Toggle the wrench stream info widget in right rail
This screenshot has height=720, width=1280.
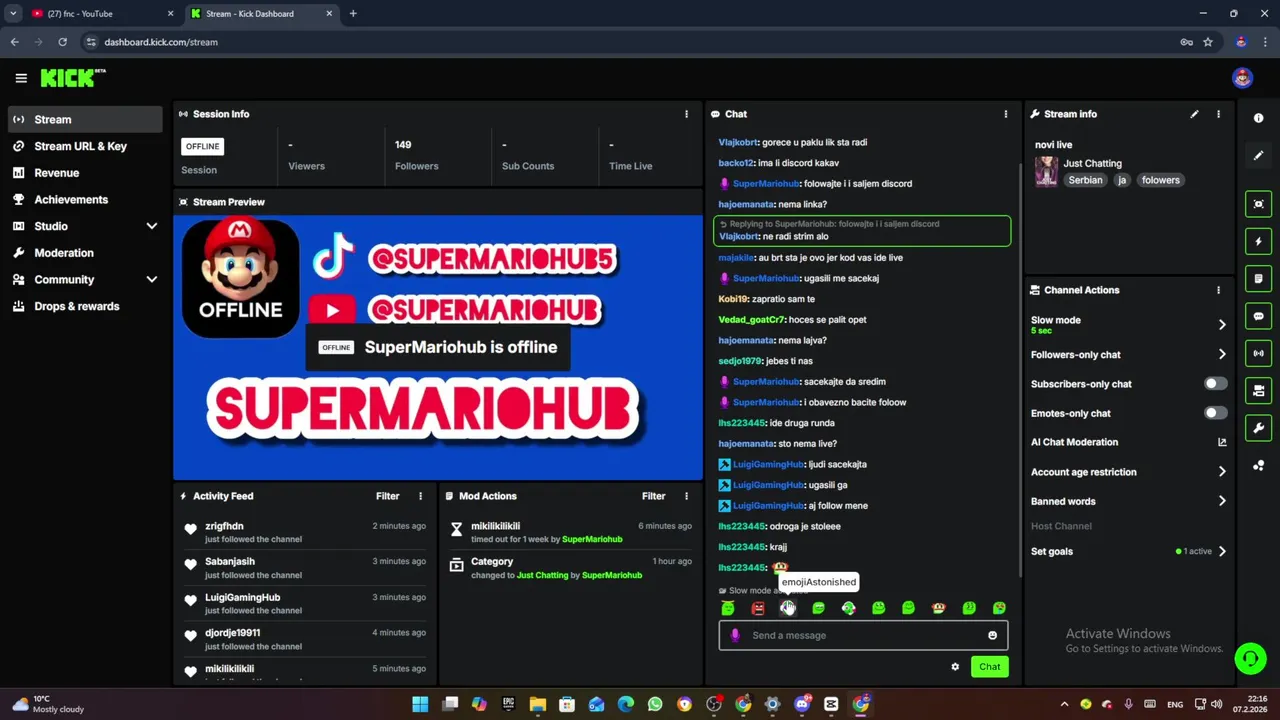point(1259,428)
